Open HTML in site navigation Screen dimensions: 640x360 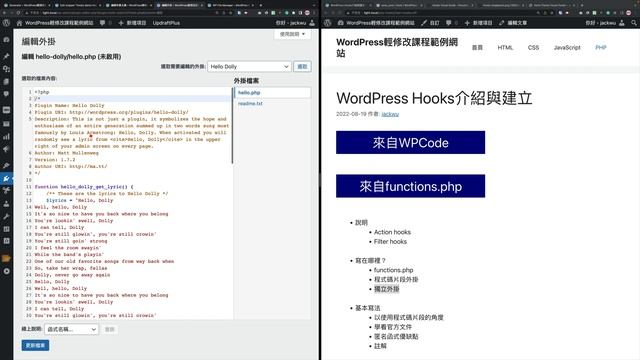[505, 47]
